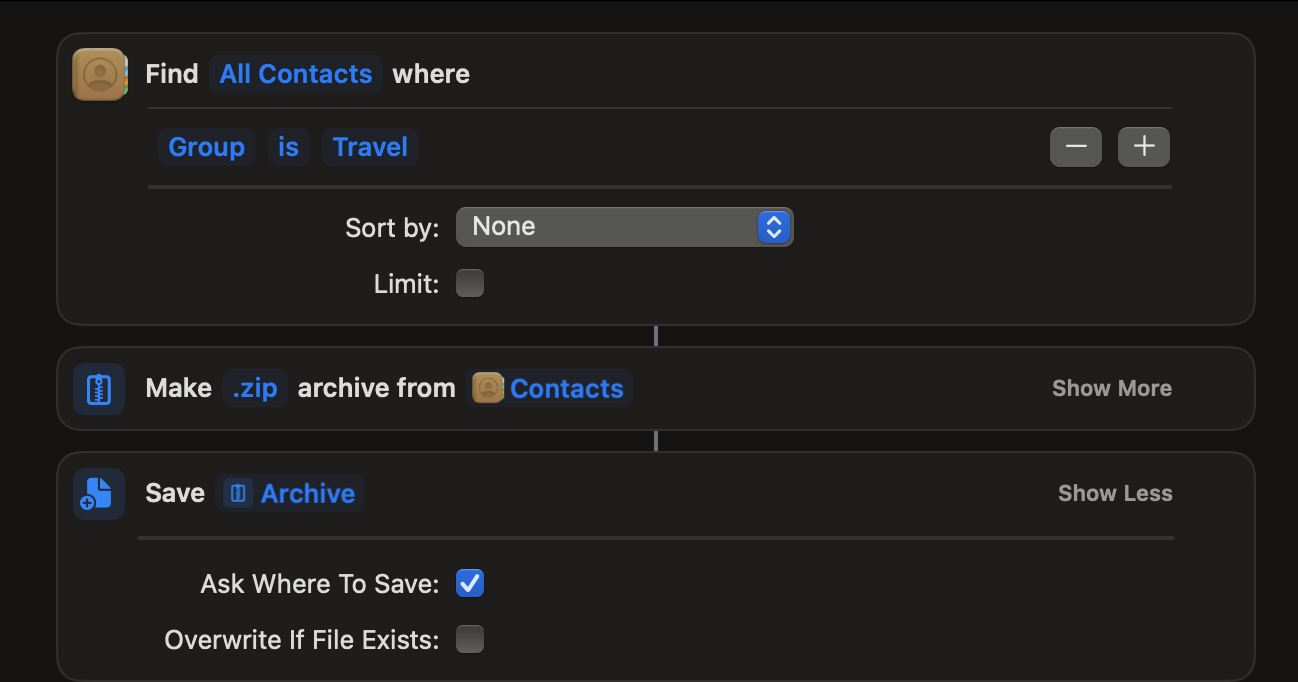Open the Sort by dropdown
The height and width of the screenshot is (682, 1298).
coord(624,227)
